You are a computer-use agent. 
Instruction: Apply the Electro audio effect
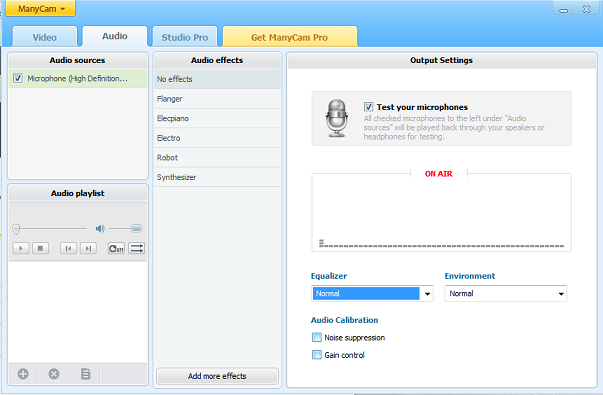point(217,138)
